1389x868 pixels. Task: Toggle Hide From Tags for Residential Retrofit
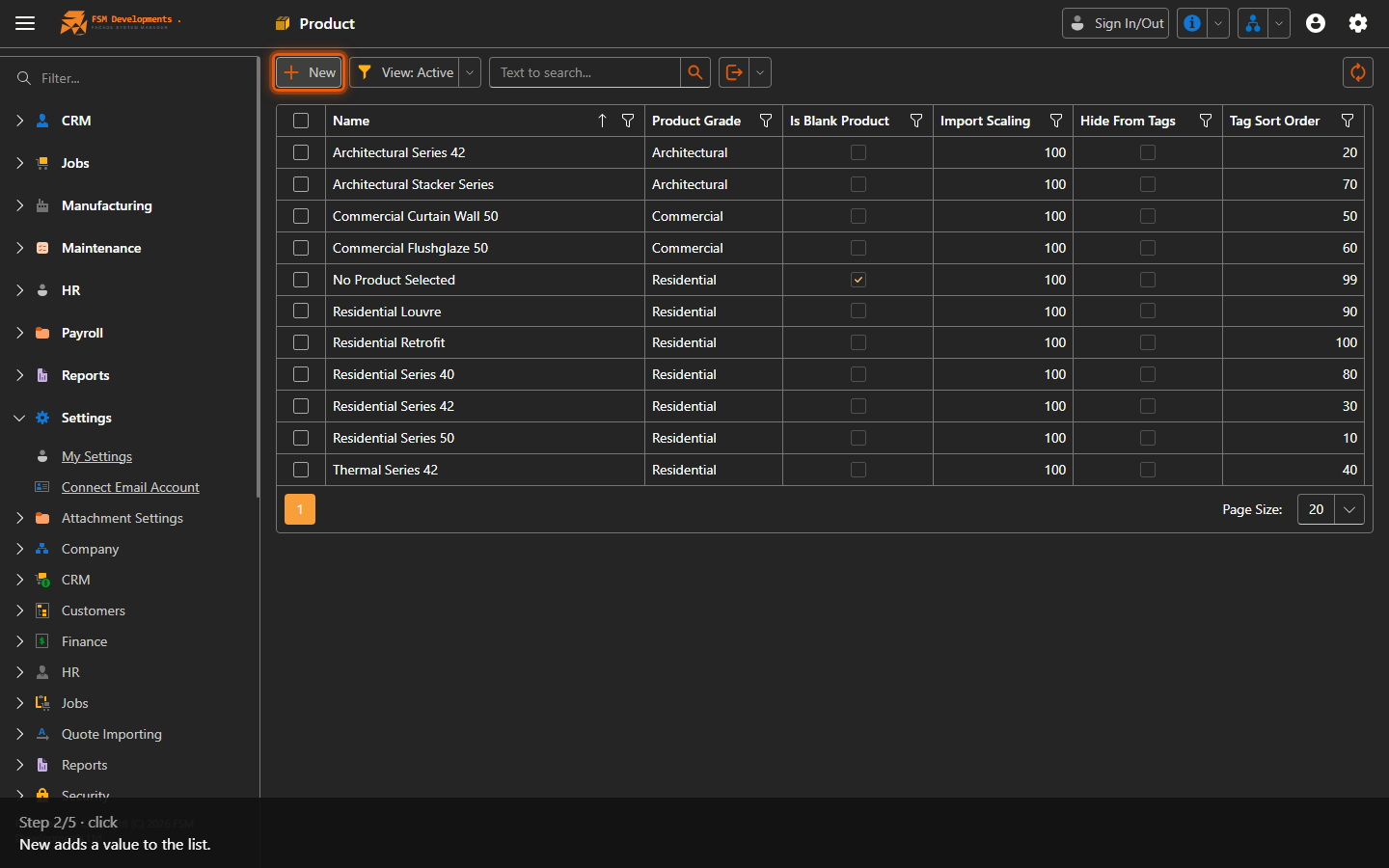click(x=1148, y=342)
